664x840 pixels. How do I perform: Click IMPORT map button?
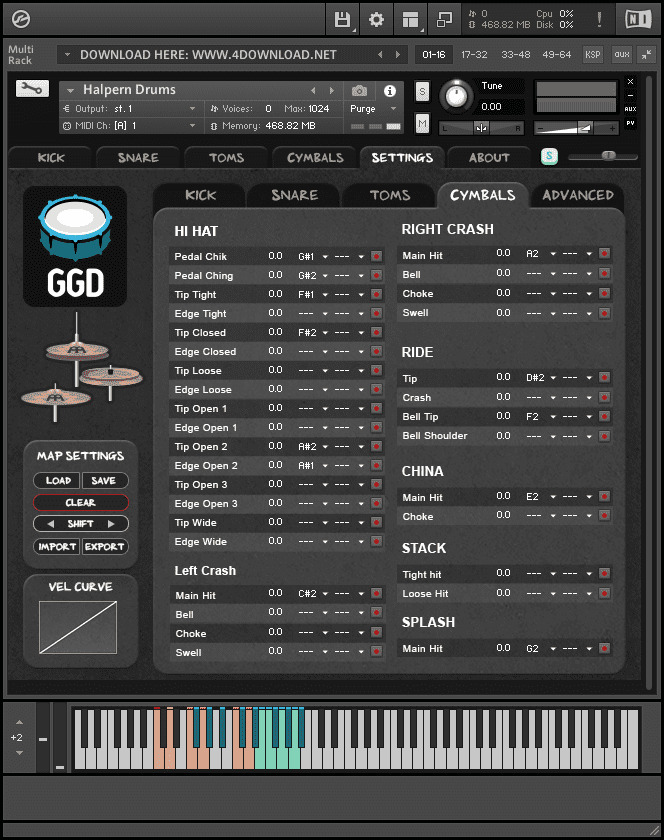click(57, 546)
